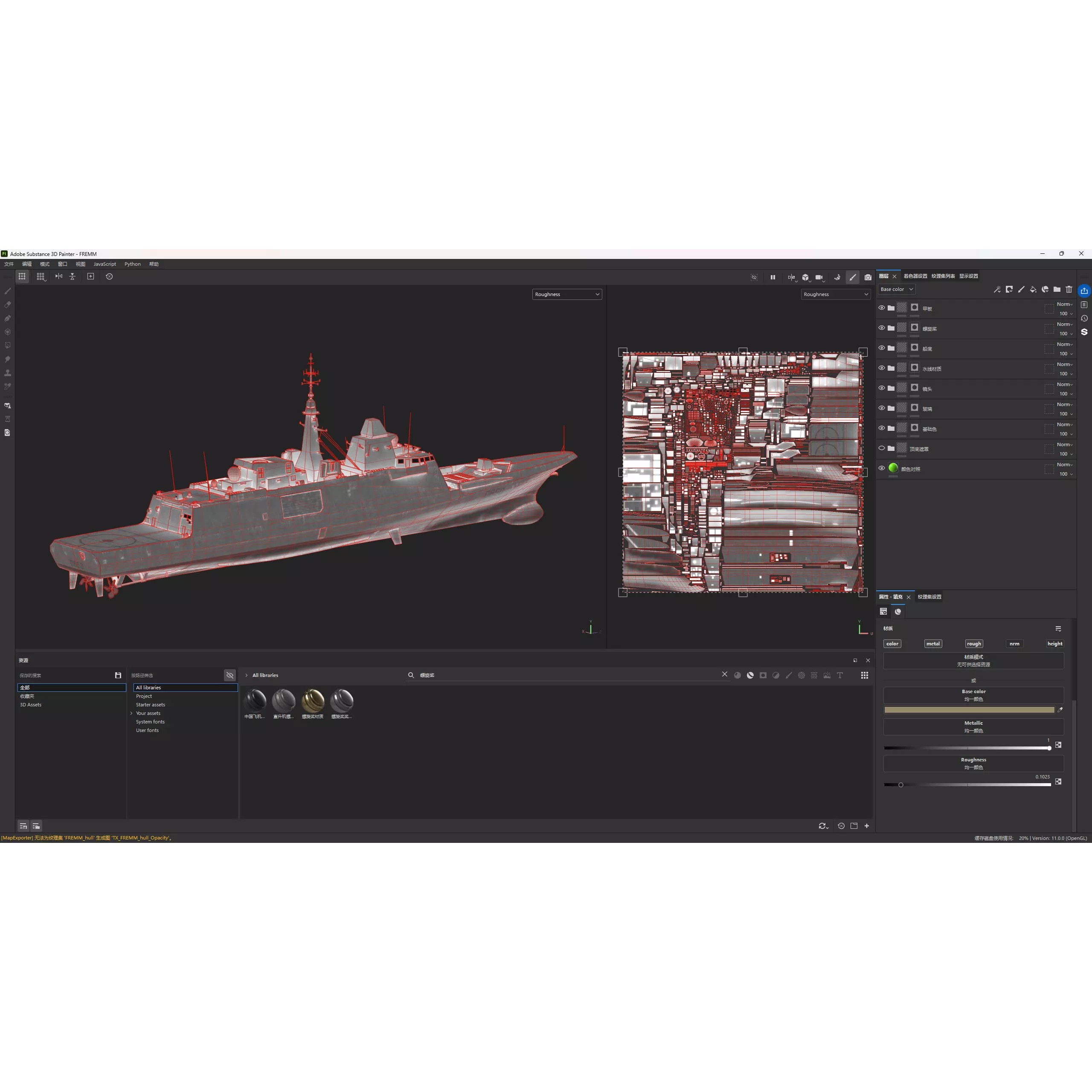Select the Smudge tool
This screenshot has width=1092, height=1092.
pos(7,359)
